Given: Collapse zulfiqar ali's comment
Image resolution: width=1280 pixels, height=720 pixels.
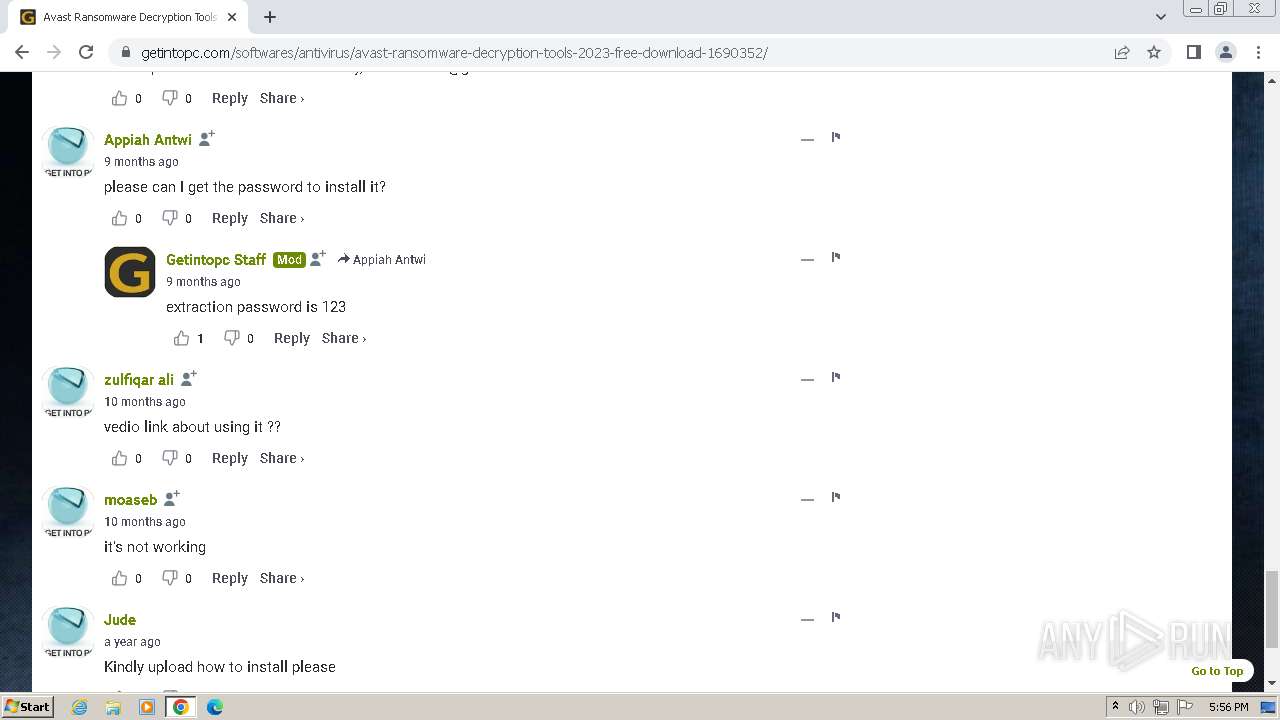Looking at the screenshot, I should tap(807, 379).
